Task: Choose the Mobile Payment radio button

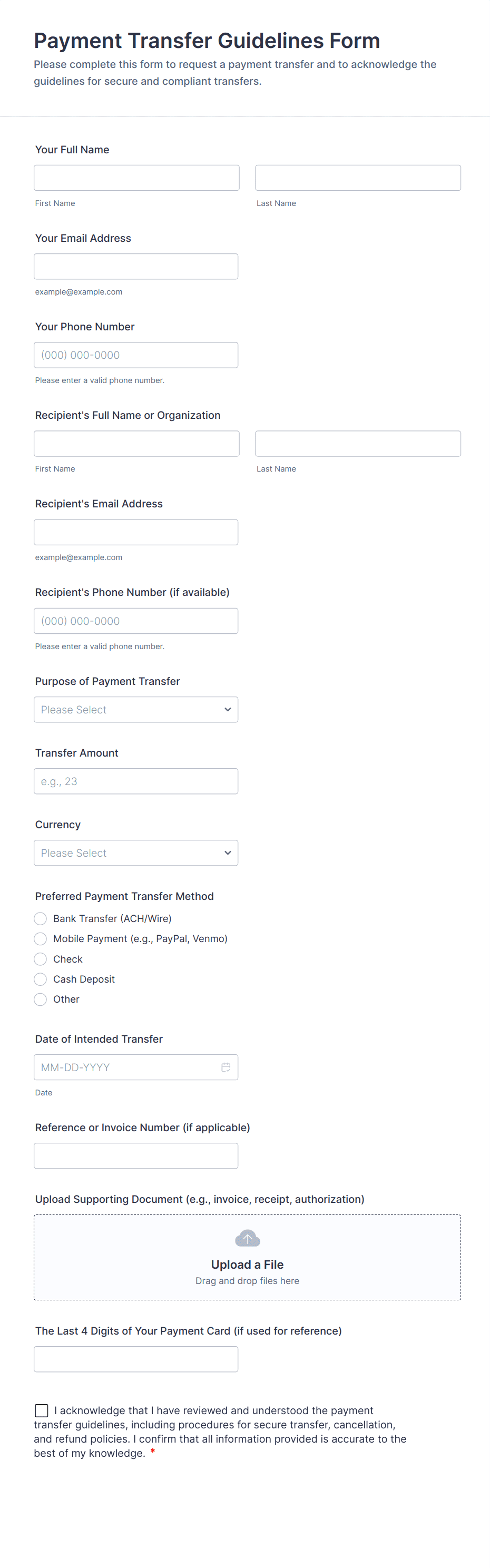Action: tap(40, 938)
